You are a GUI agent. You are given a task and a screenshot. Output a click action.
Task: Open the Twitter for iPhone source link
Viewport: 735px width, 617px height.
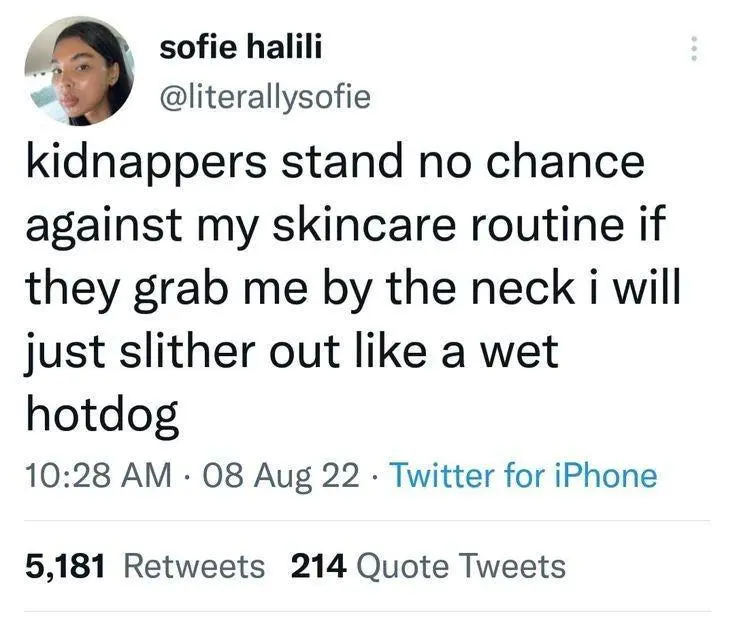pos(524,475)
